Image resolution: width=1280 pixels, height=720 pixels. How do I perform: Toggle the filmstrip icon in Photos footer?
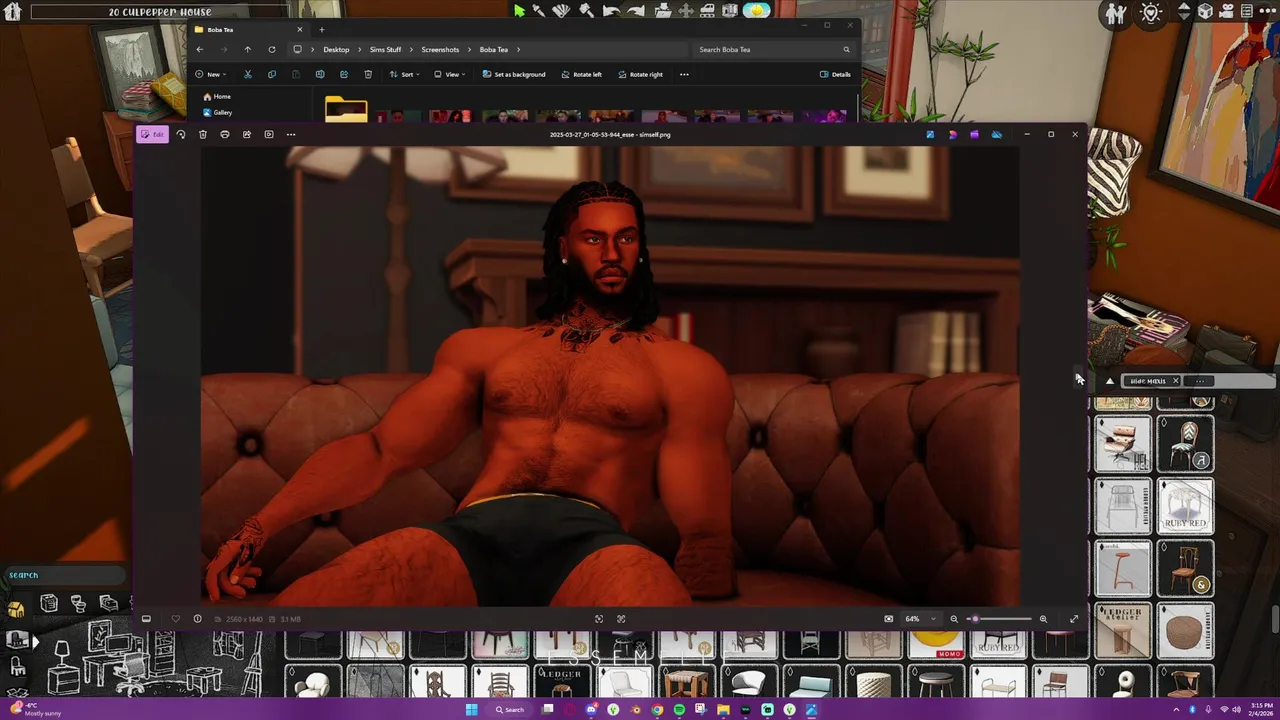click(146, 619)
